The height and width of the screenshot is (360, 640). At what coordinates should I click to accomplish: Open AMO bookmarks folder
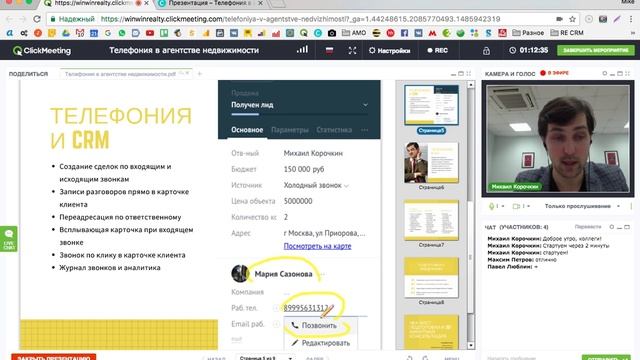(353, 33)
